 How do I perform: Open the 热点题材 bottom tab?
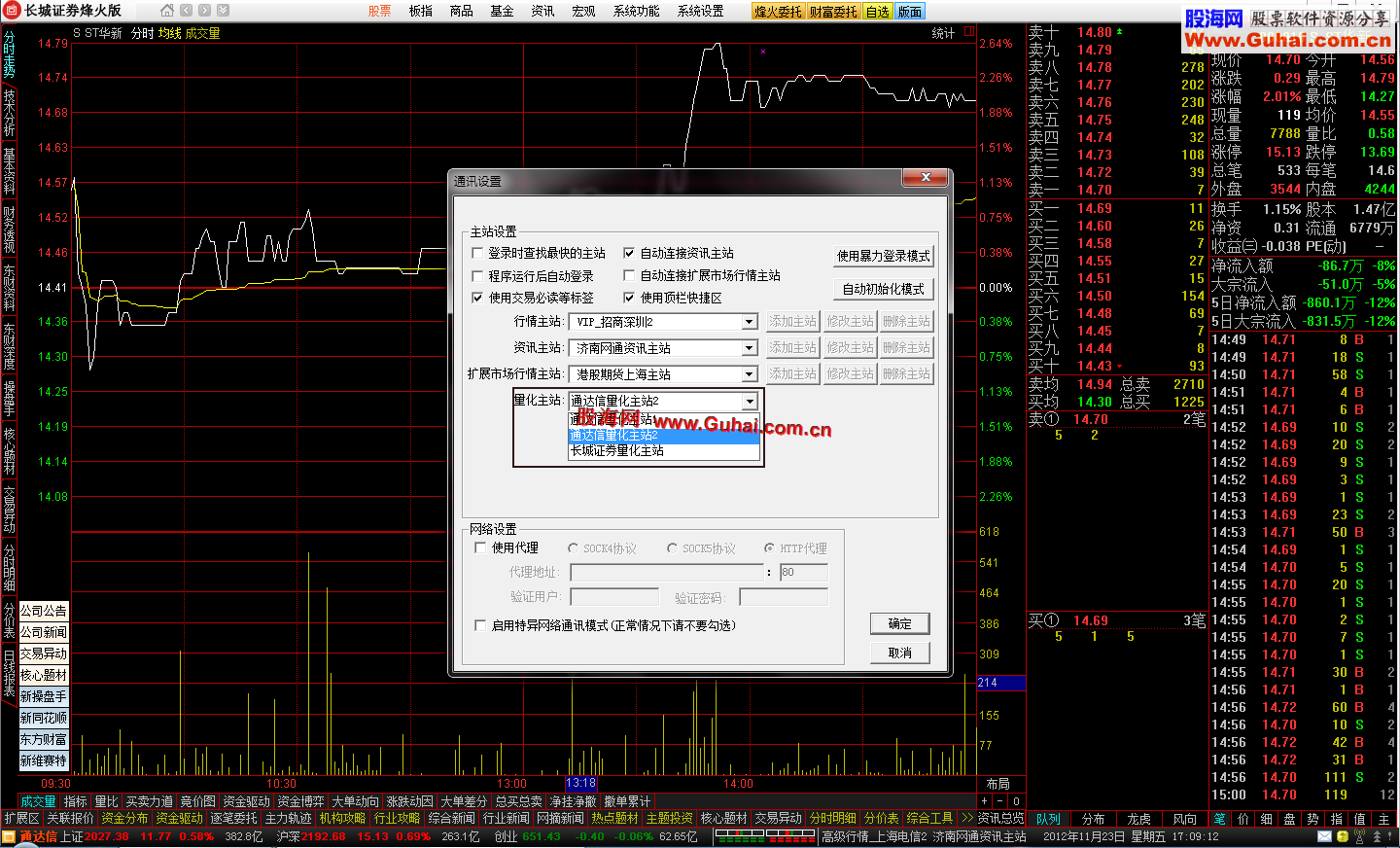615,819
